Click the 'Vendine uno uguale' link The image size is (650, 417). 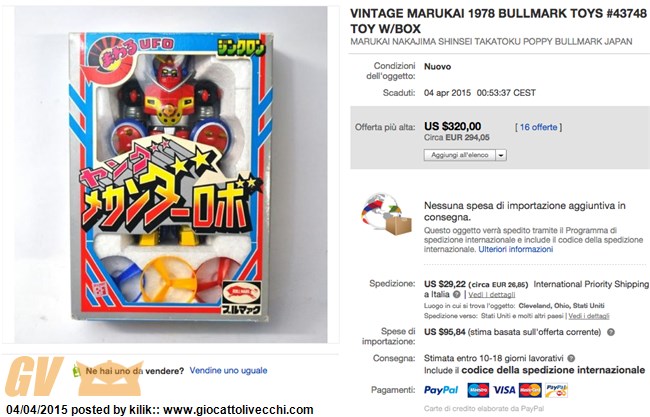(228, 371)
